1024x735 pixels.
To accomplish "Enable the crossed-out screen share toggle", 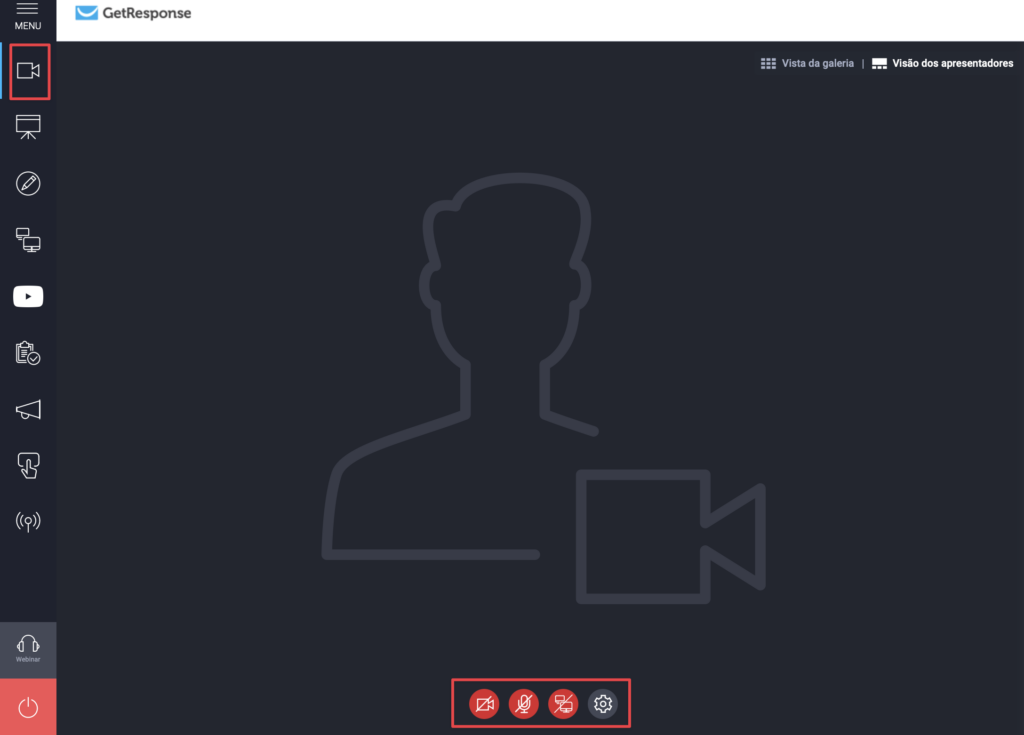I will click(x=564, y=704).
